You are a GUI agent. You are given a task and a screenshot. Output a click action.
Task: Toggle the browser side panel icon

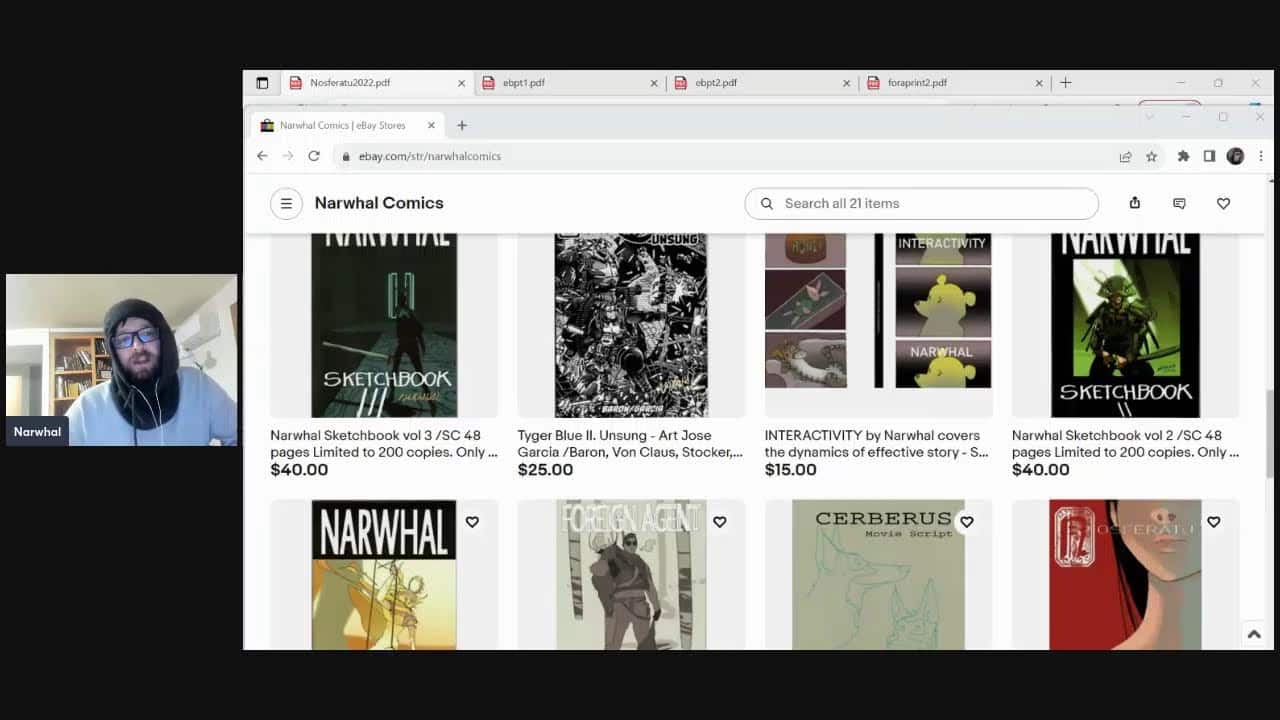[x=1209, y=156]
